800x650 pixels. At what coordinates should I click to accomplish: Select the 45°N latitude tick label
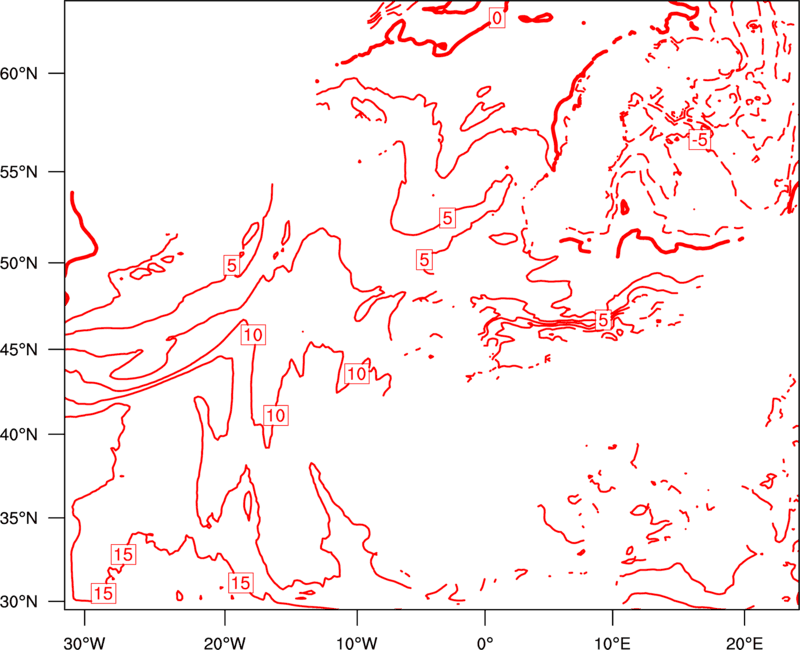tap(19, 349)
